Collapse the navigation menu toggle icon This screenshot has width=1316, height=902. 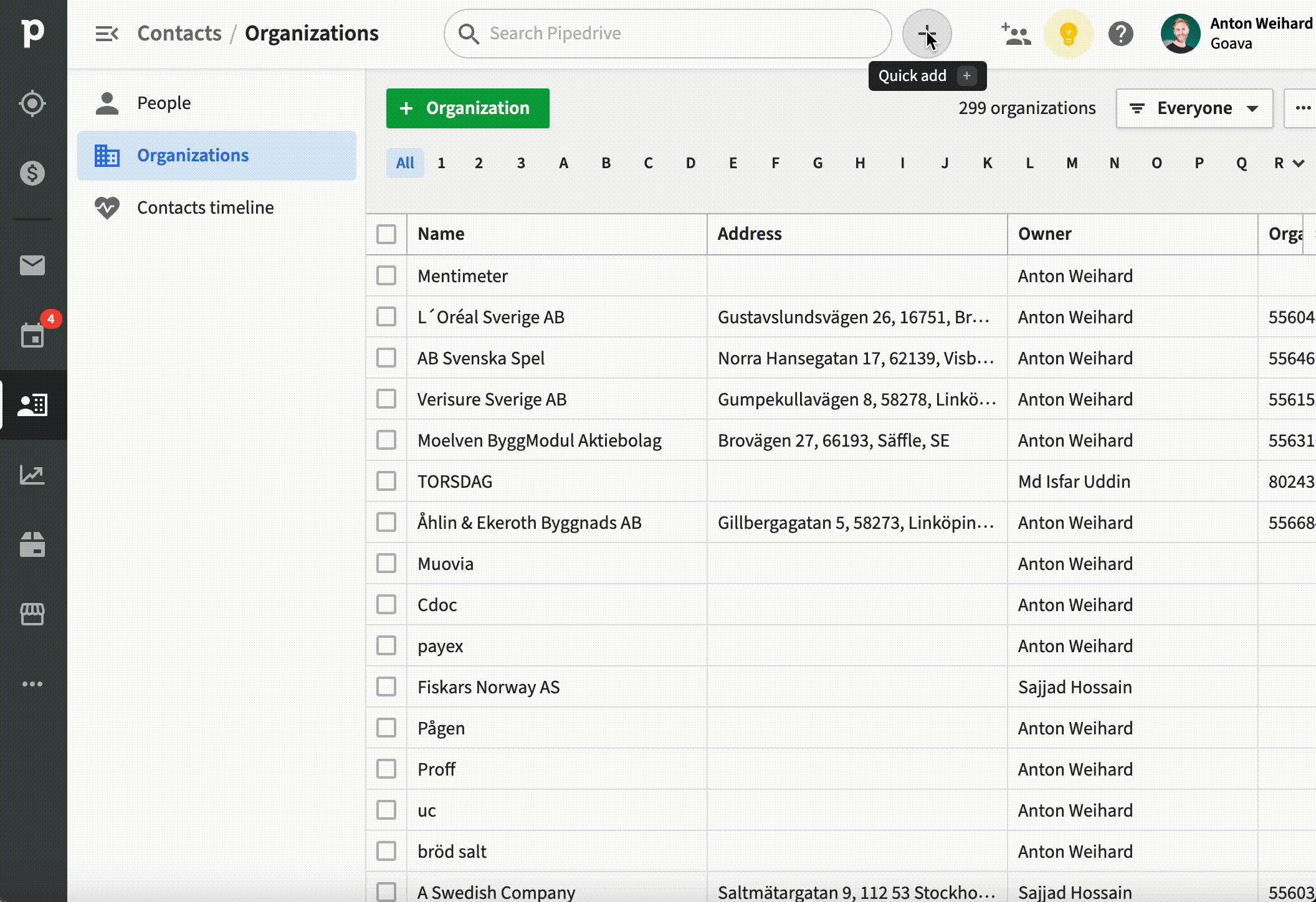pyautogui.click(x=107, y=34)
